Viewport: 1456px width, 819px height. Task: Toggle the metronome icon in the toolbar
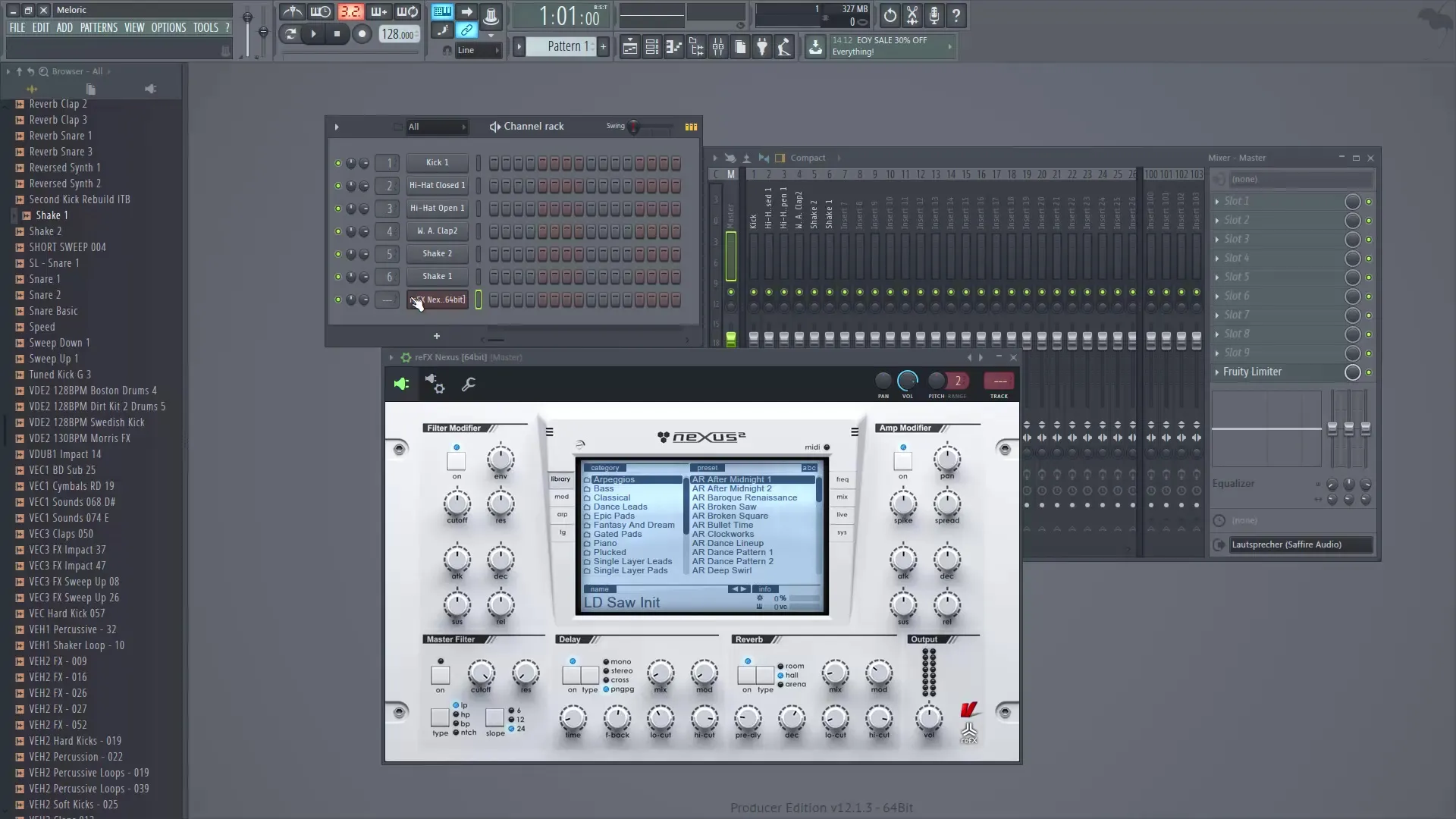pyautogui.click(x=293, y=11)
